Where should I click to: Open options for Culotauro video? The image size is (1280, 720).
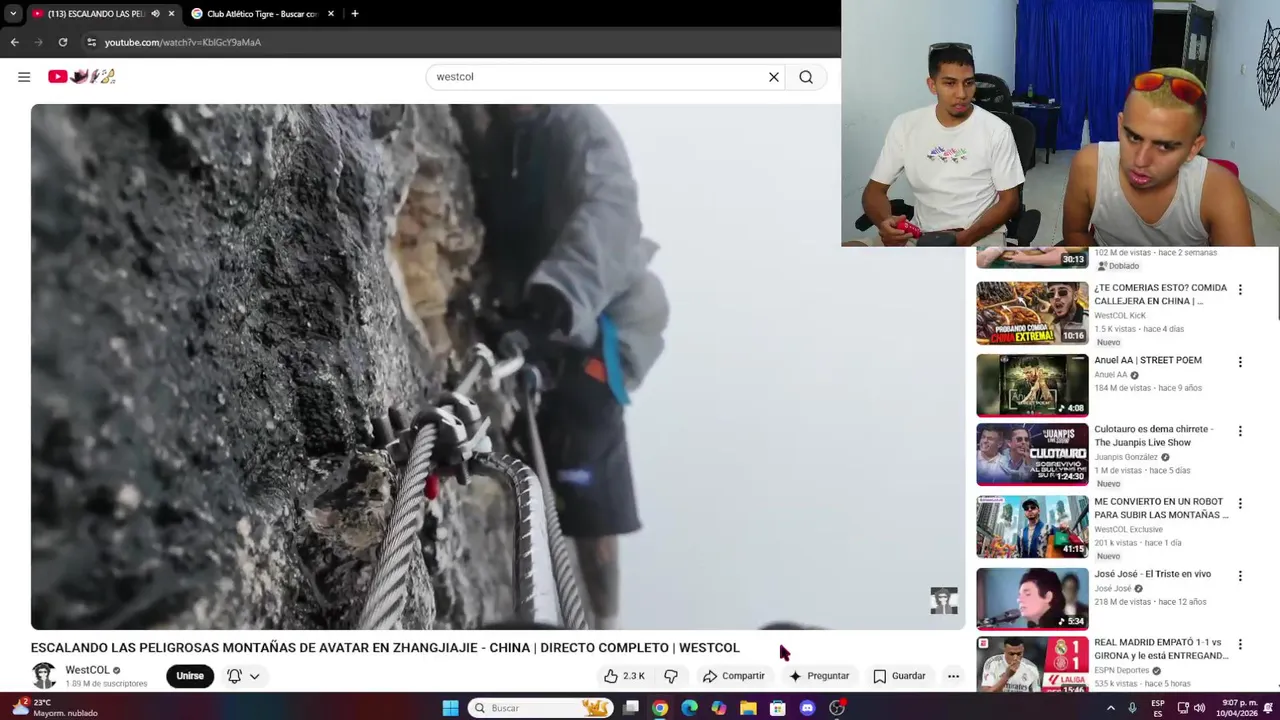click(x=1240, y=431)
